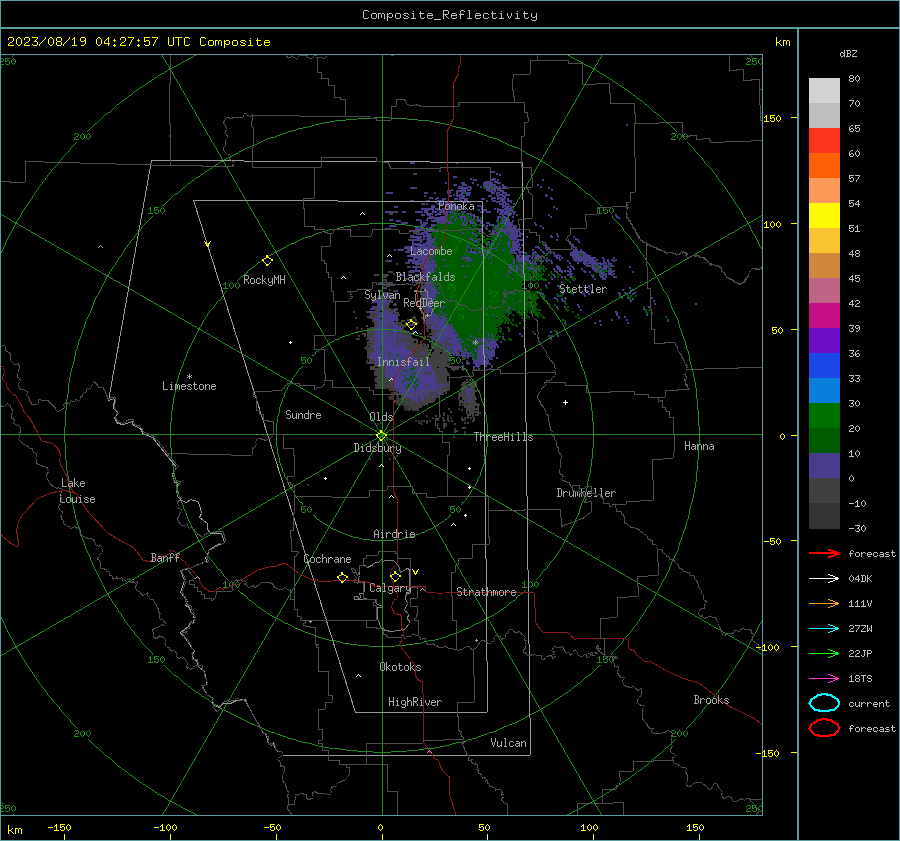The image size is (900, 841).
Task: Pick the slate purple 10 dBZ swatch
Action: [824, 465]
